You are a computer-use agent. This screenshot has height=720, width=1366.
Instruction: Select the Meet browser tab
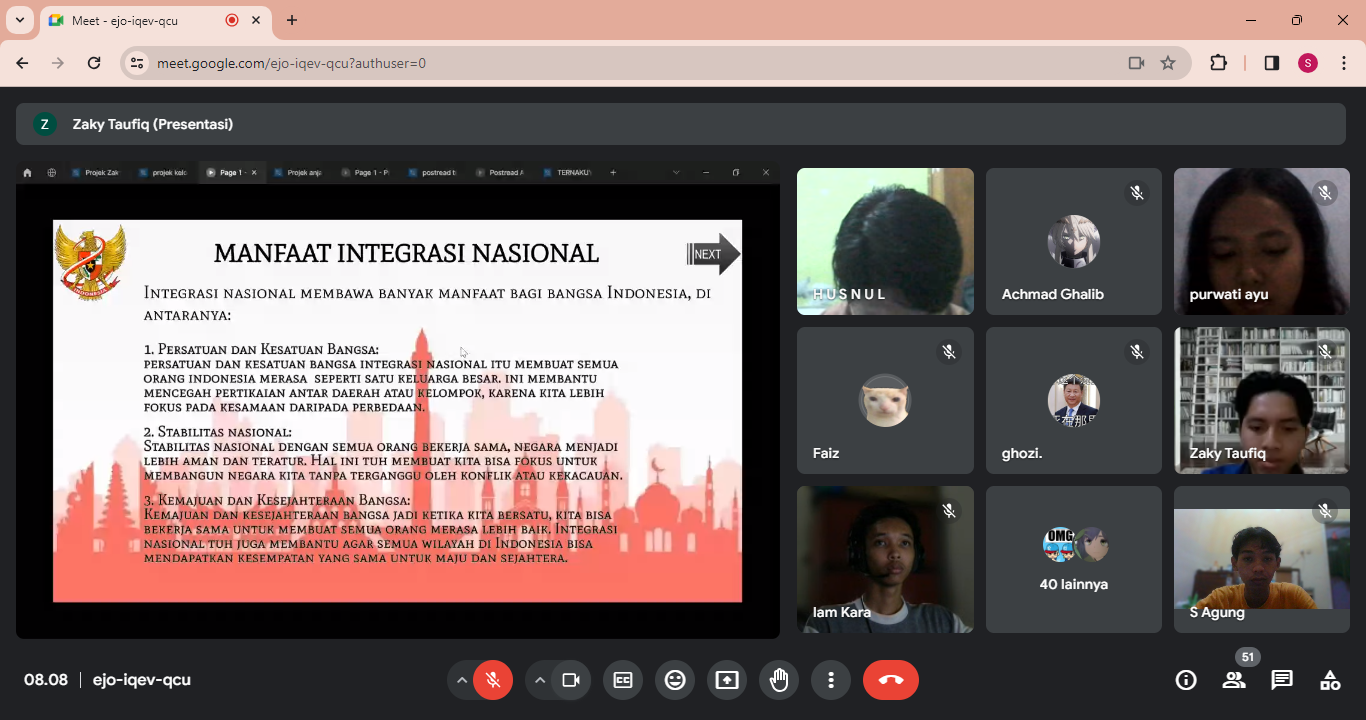tap(140, 20)
